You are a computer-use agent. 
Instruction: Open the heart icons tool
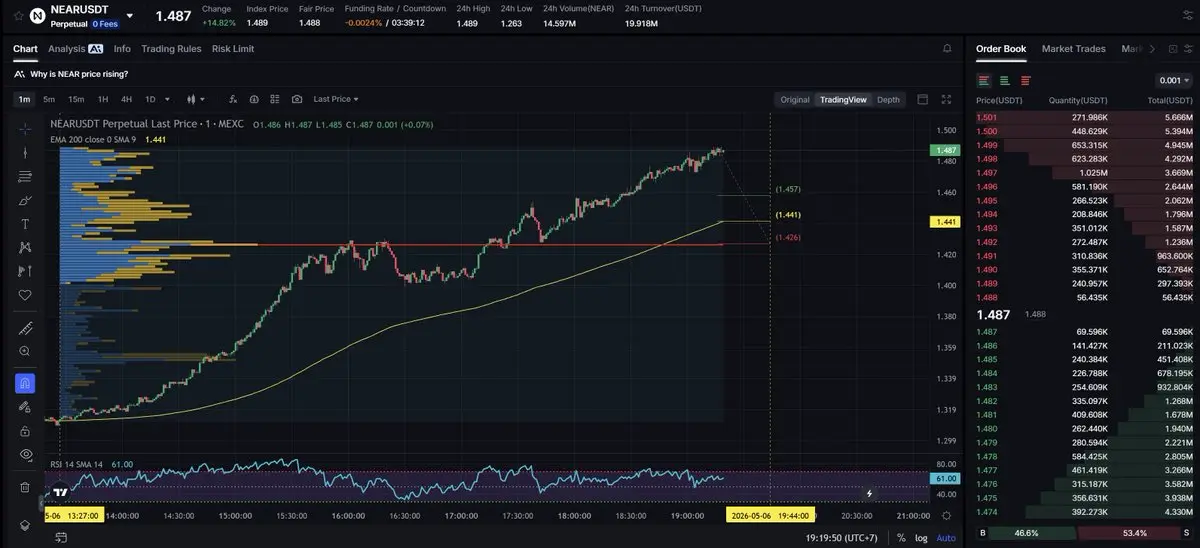coord(25,295)
